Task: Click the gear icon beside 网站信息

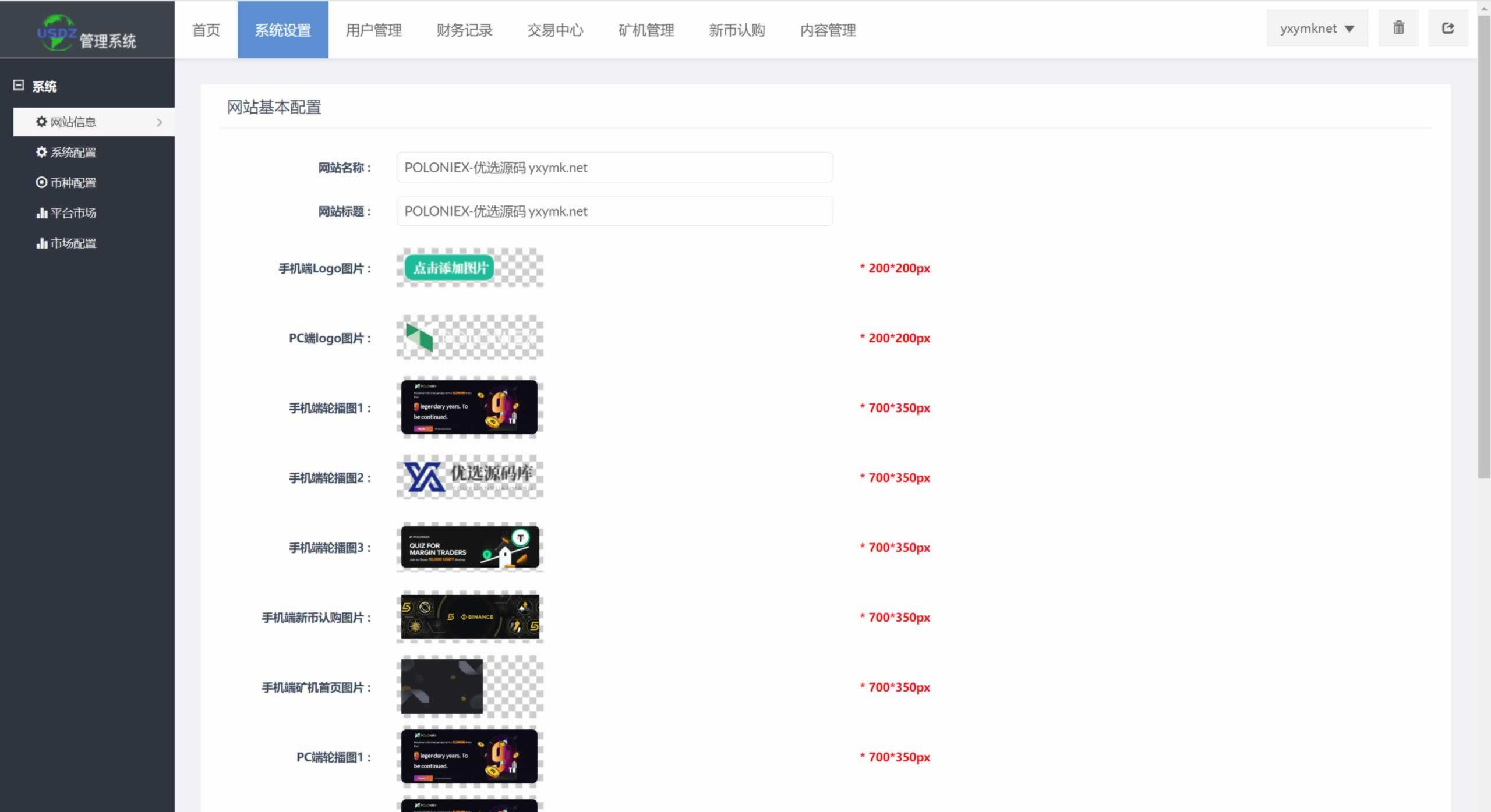Action: (x=41, y=122)
